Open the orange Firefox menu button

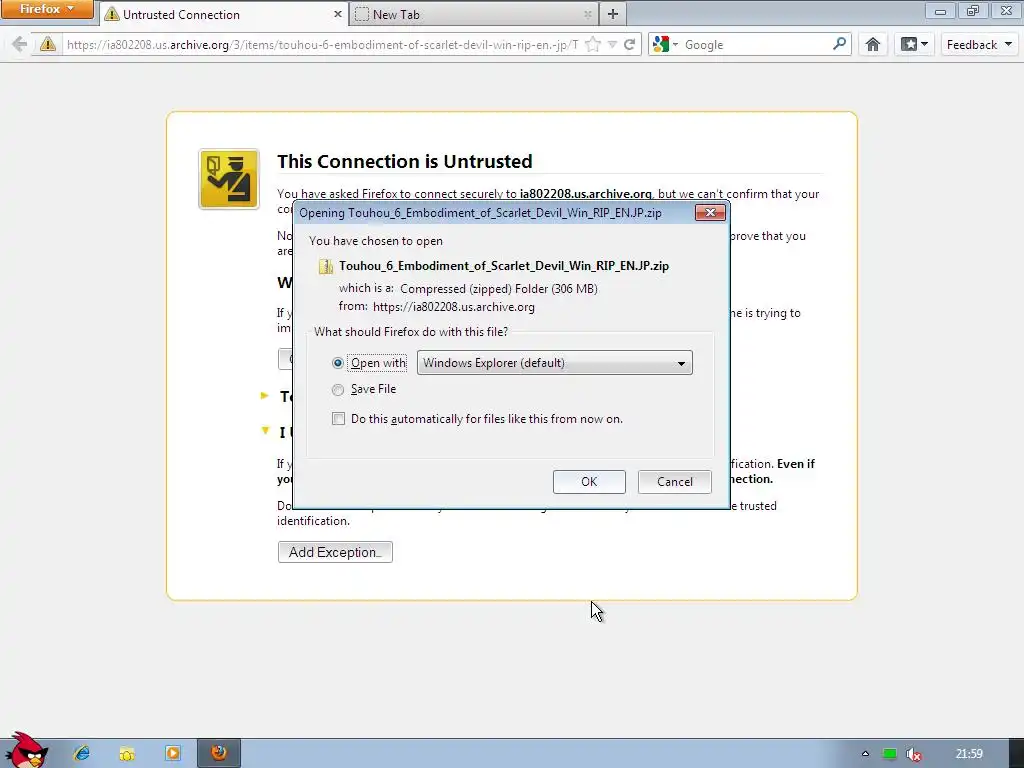(x=47, y=9)
